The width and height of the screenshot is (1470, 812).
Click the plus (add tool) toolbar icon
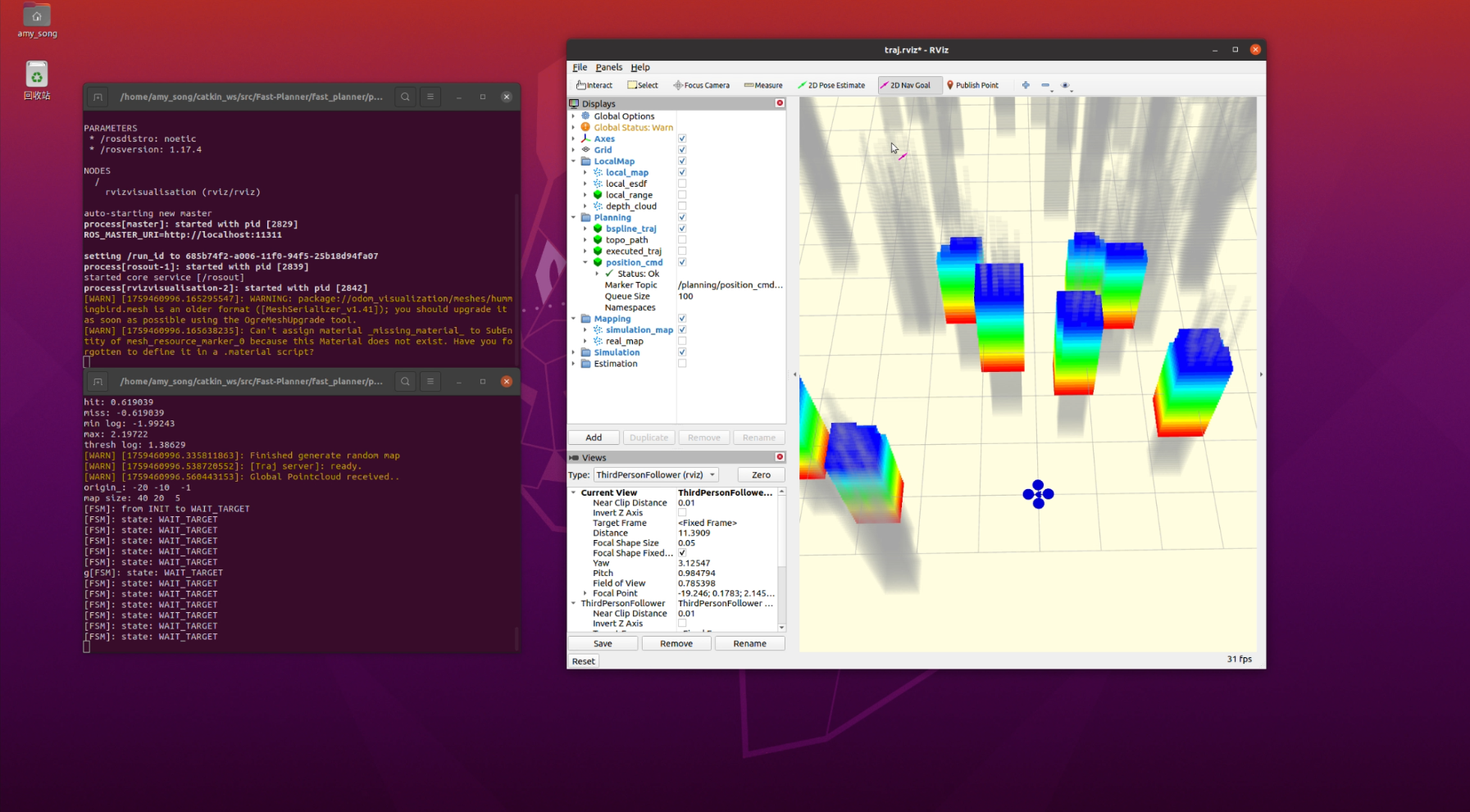[x=1026, y=85]
